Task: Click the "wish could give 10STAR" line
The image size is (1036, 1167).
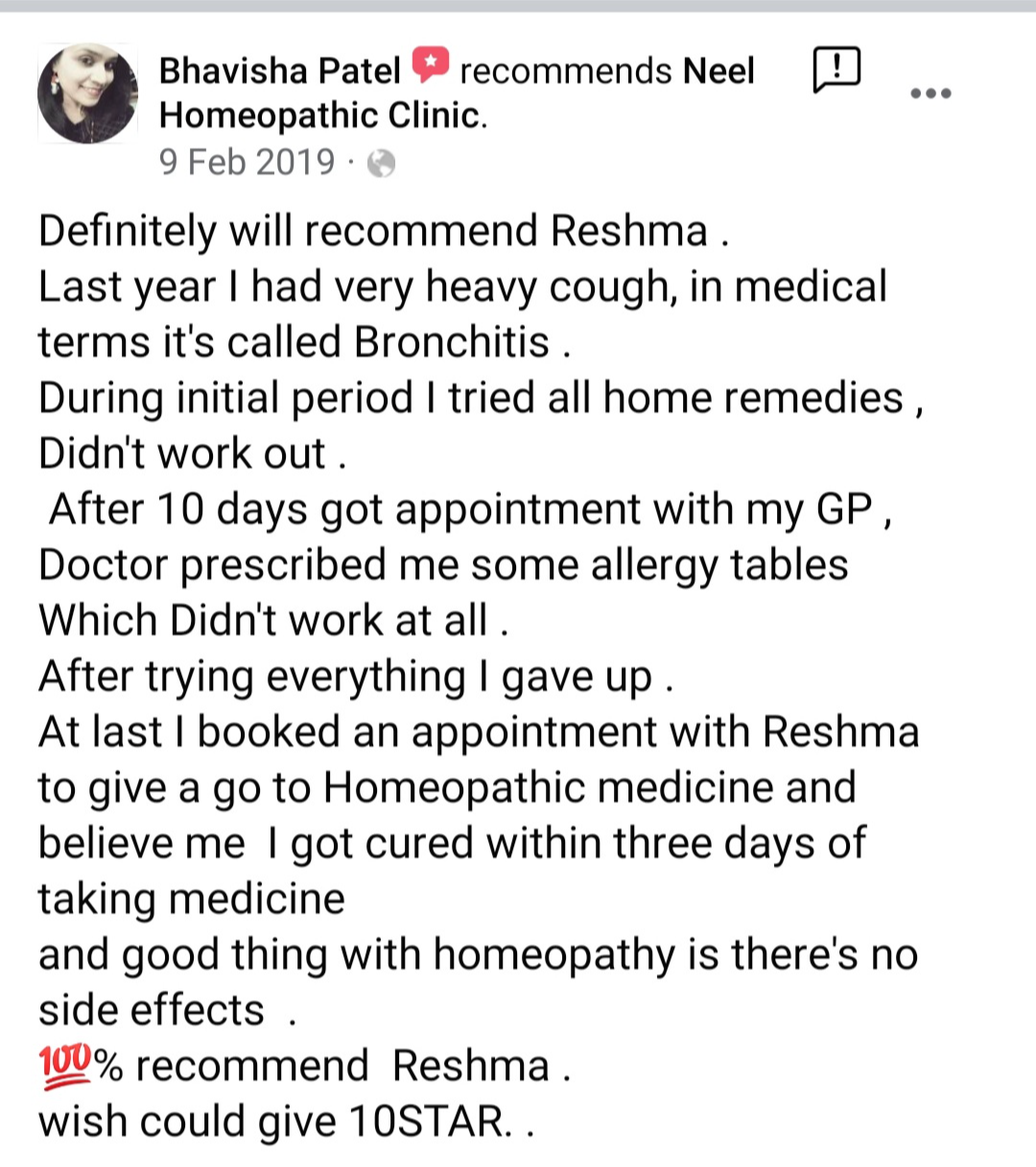Action: coord(285,1122)
